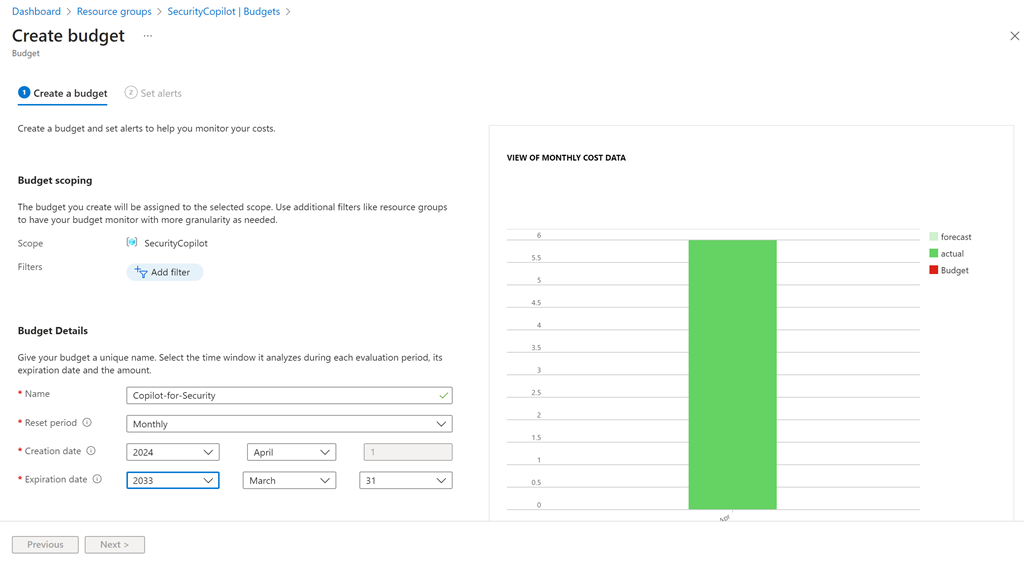The height and width of the screenshot is (564, 1024).
Task: Open the expiration month March dropdown
Action: pyautogui.click(x=289, y=481)
